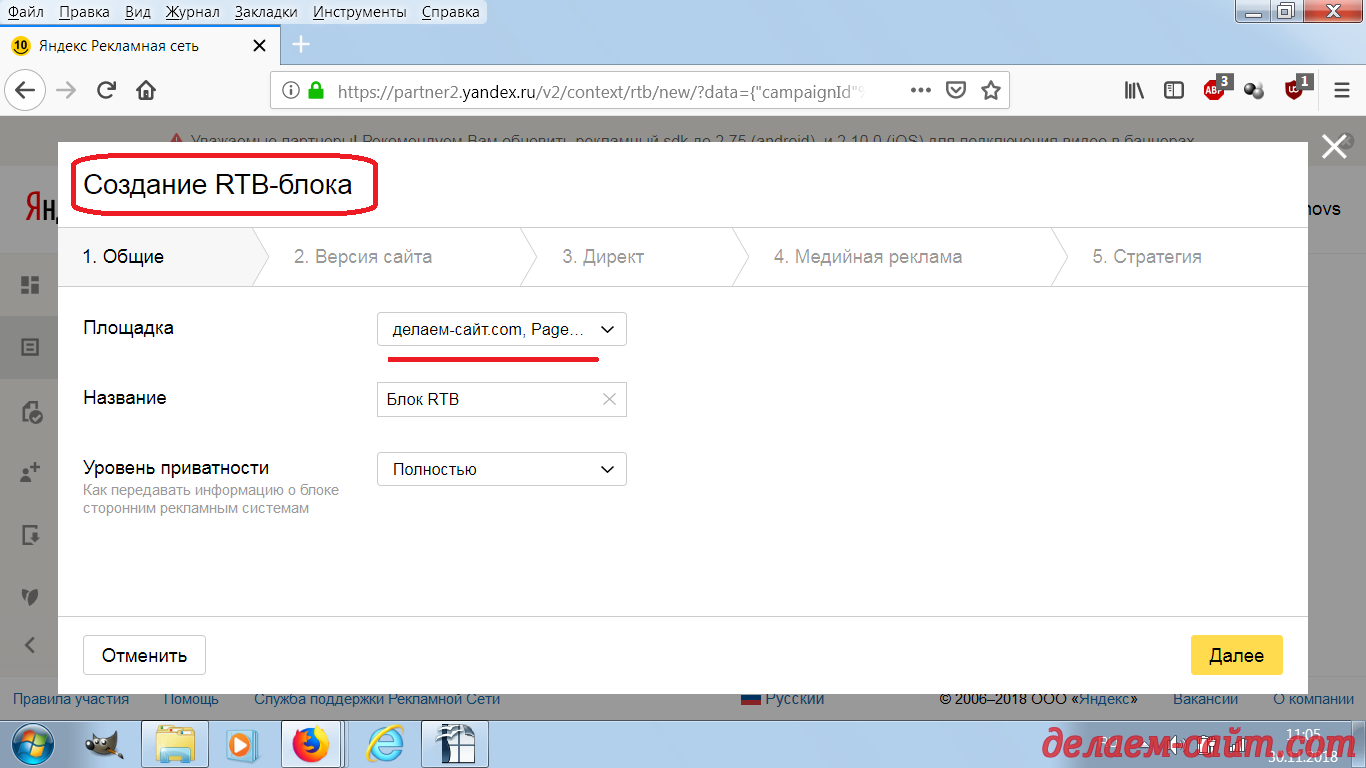Open a new browser tab

click(x=300, y=45)
